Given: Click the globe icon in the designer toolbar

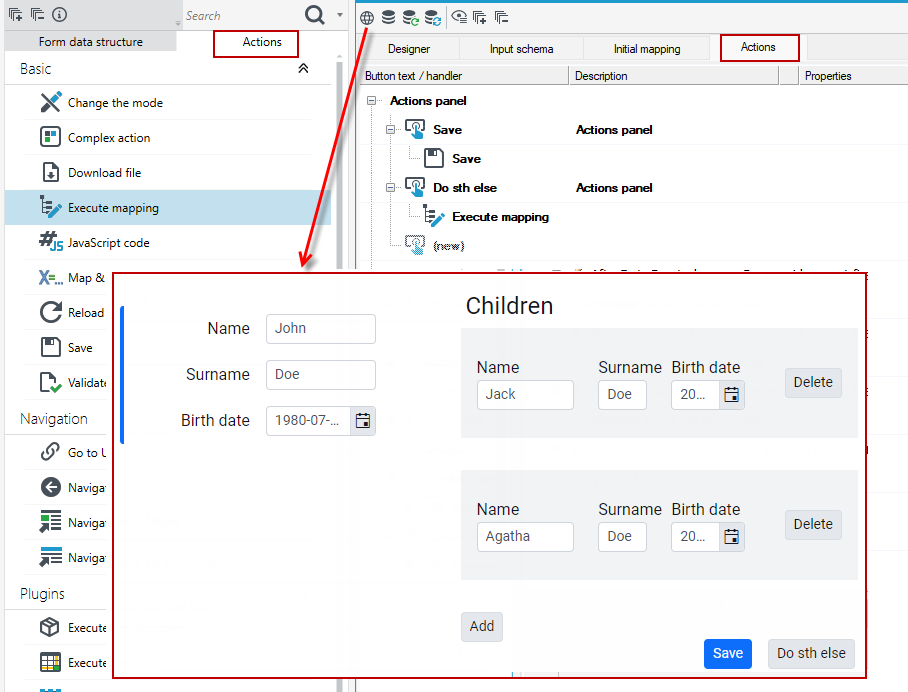Looking at the screenshot, I should click(x=367, y=17).
